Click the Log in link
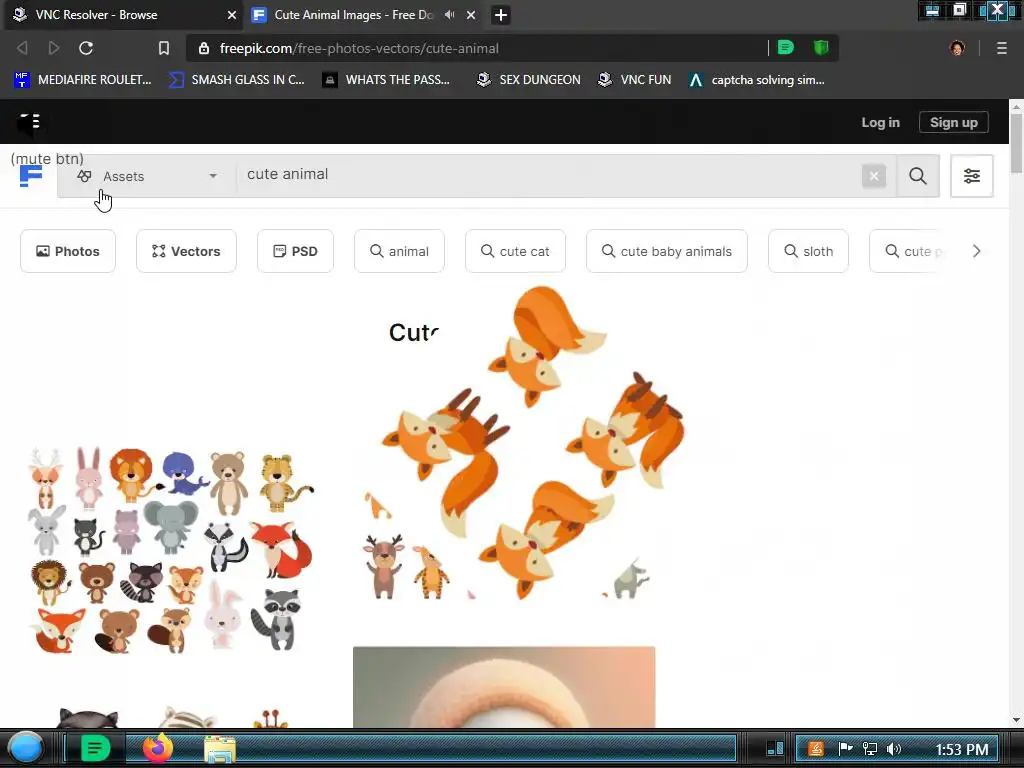The height and width of the screenshot is (768, 1024). coord(880,122)
